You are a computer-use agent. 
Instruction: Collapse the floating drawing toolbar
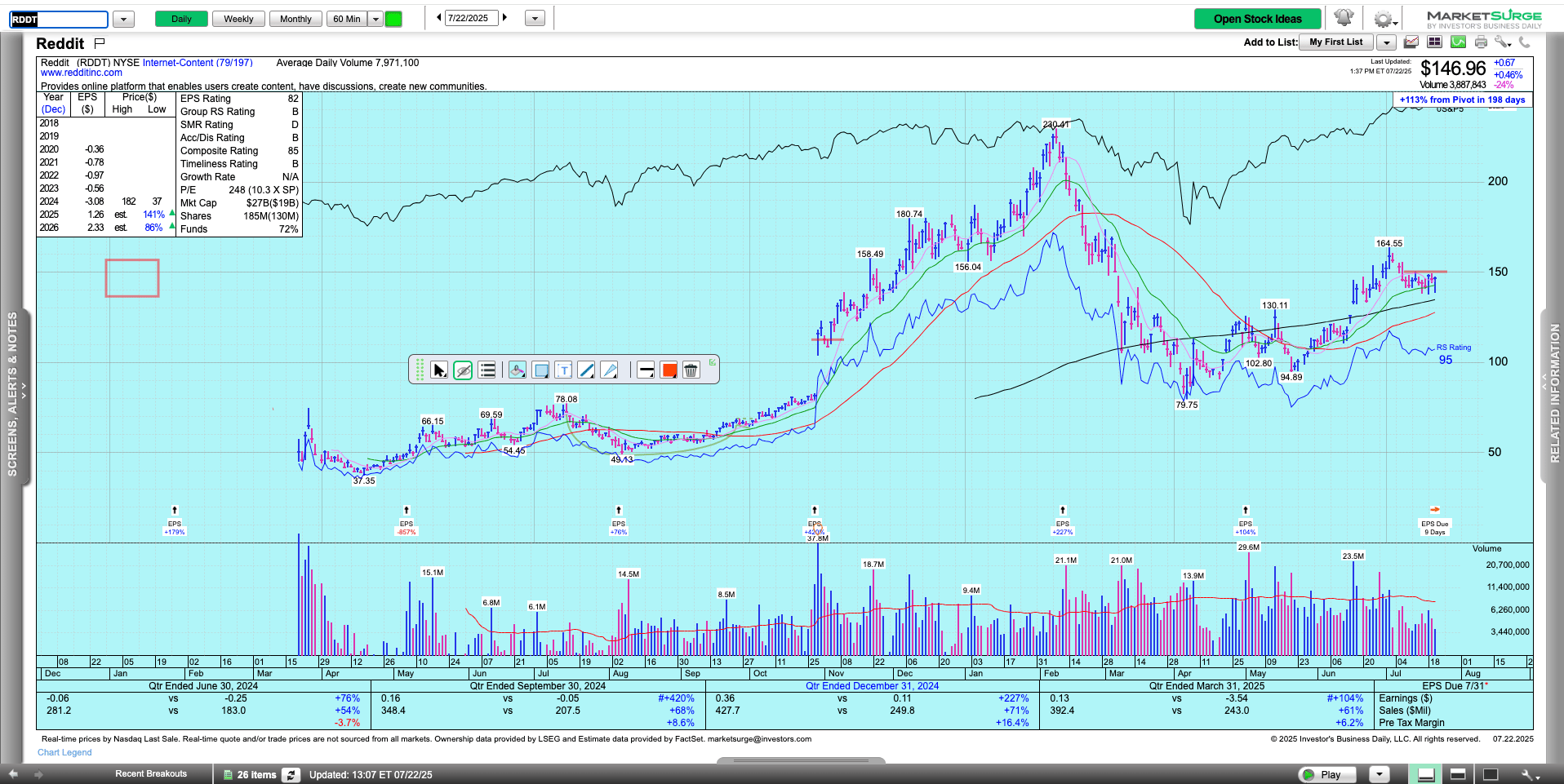click(x=713, y=362)
